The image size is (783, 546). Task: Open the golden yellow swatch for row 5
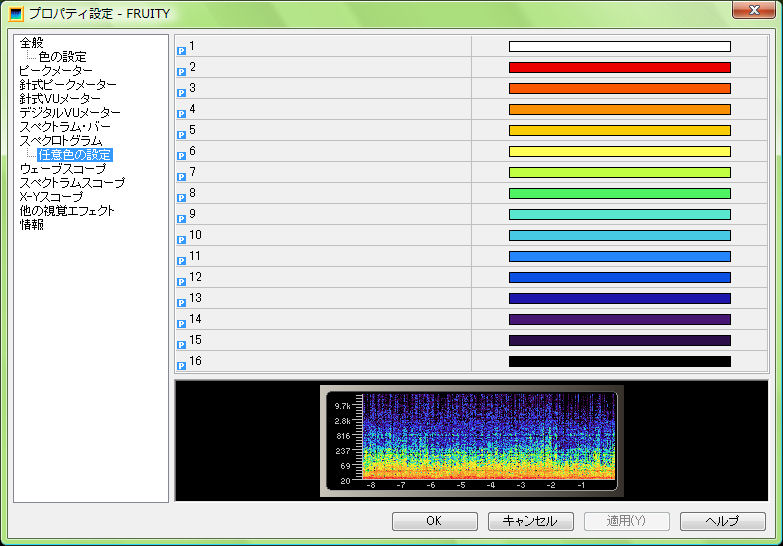(x=620, y=130)
